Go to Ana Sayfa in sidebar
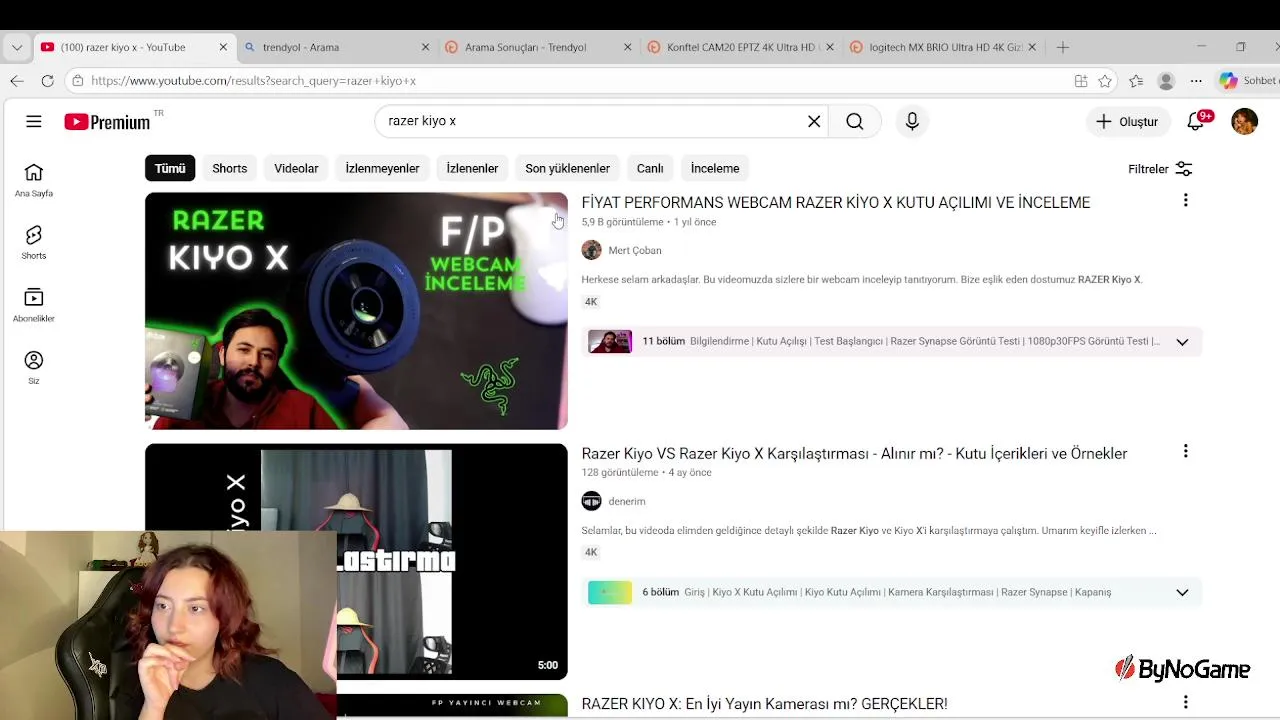Screen dimensions: 1280x720 [x=34, y=180]
